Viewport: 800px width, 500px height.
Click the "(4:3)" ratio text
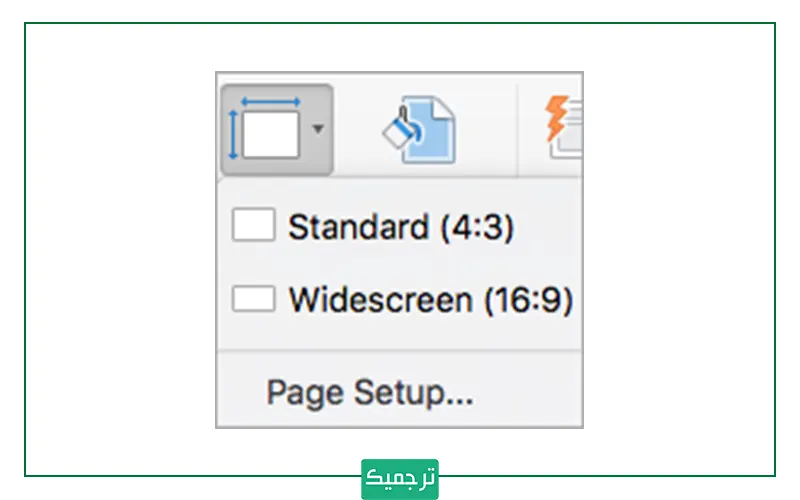coord(476,227)
